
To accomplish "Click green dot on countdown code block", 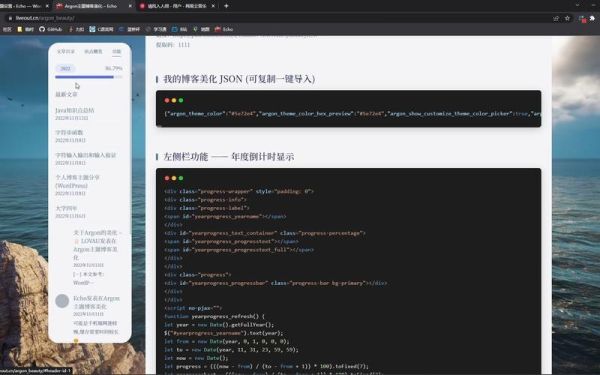I will coord(181,178).
